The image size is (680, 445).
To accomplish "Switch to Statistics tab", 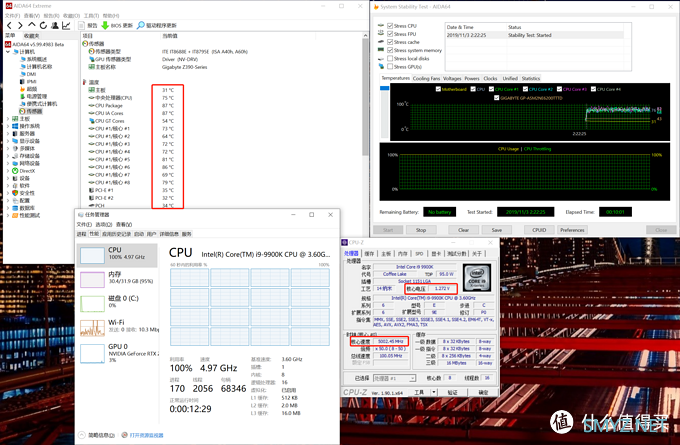I will [x=531, y=79].
